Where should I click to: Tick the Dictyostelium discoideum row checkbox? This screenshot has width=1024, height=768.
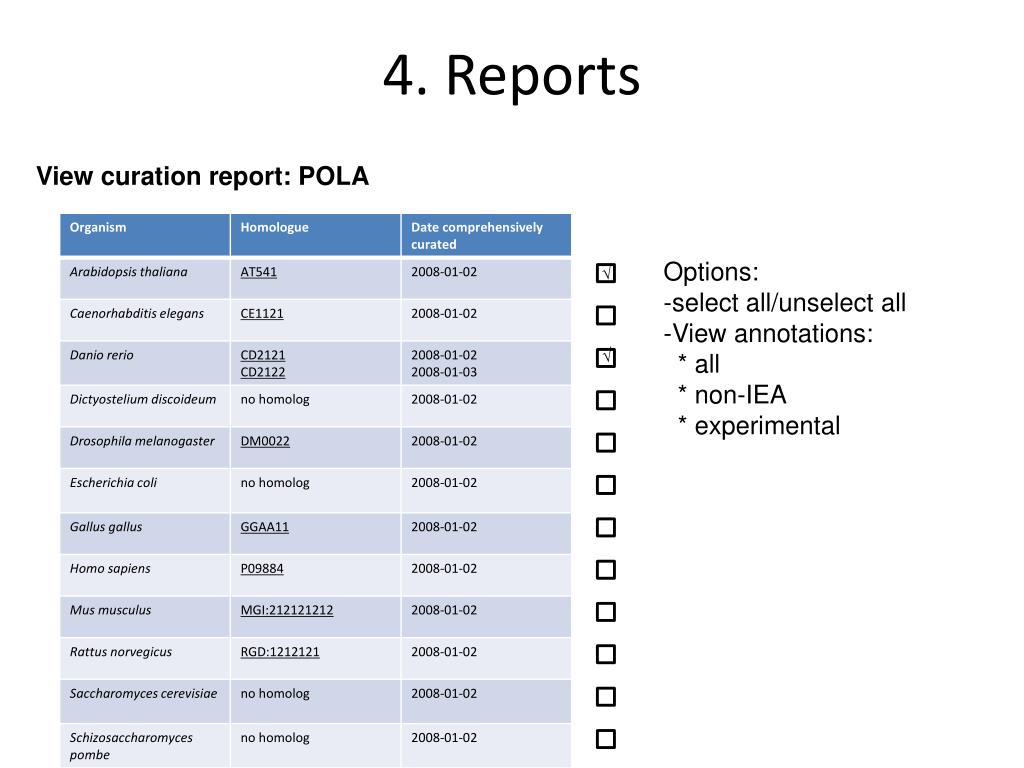pyautogui.click(x=605, y=400)
